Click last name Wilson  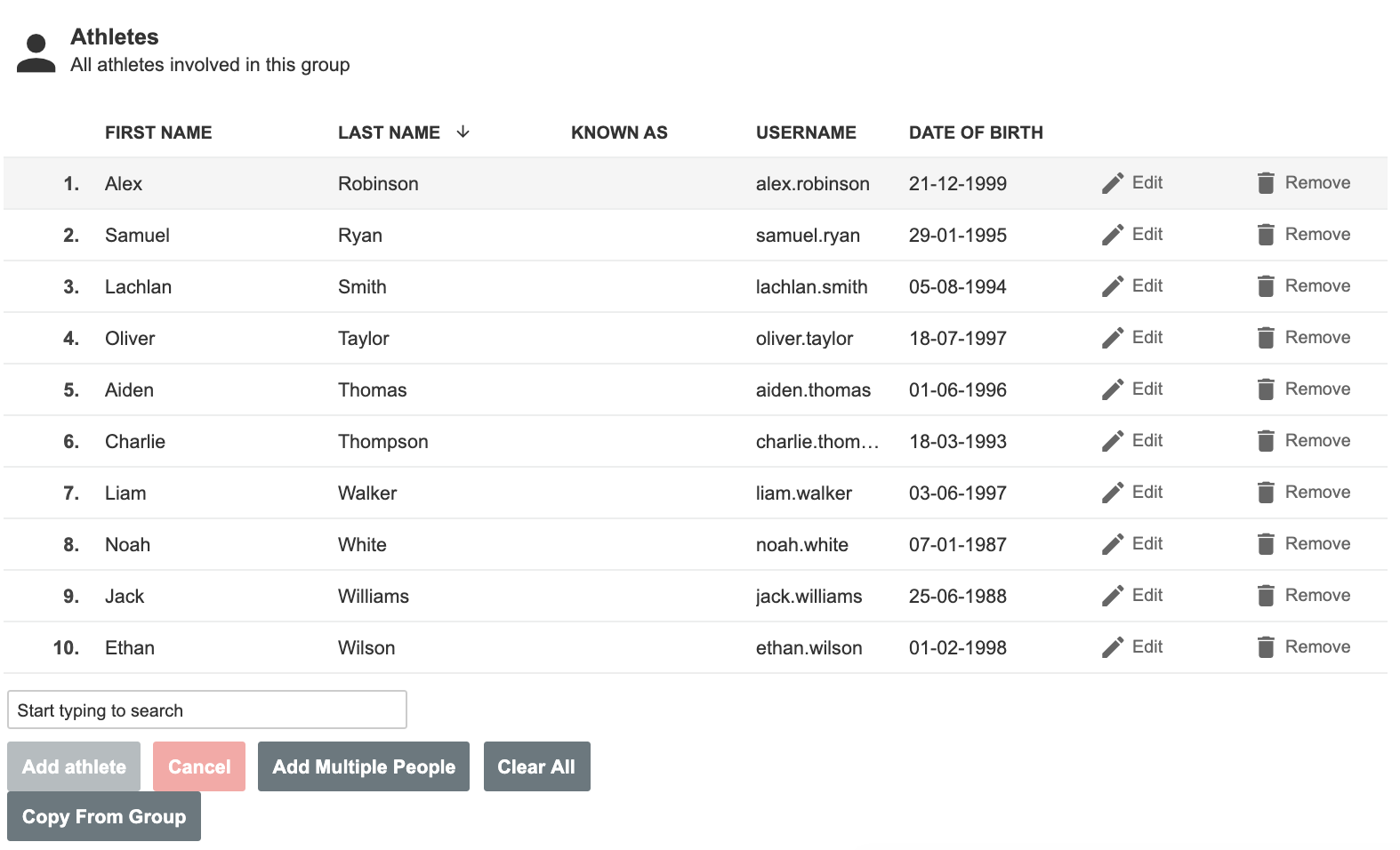[x=366, y=648]
